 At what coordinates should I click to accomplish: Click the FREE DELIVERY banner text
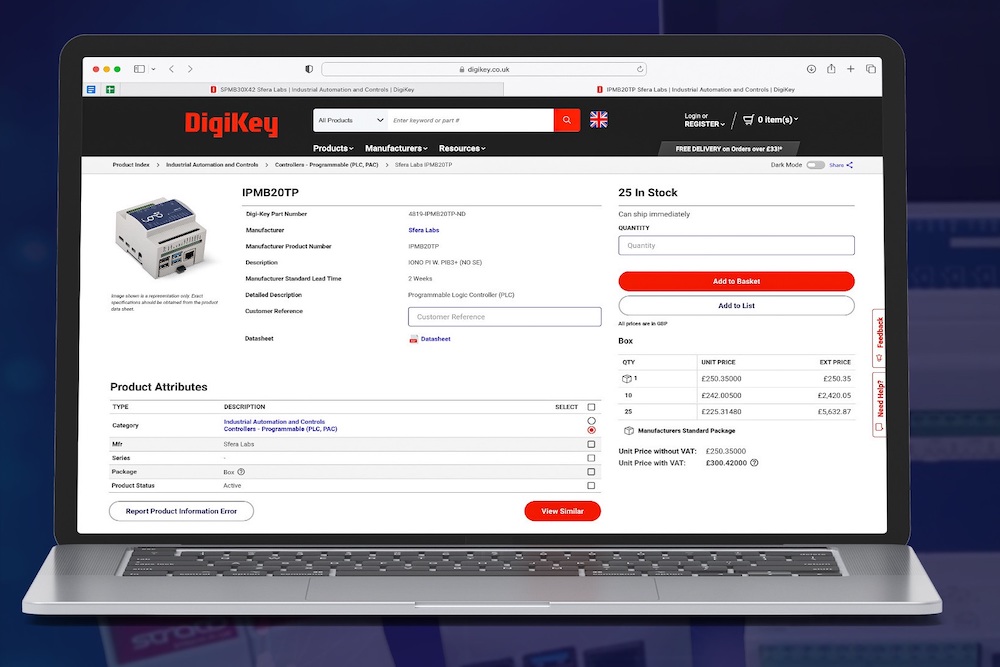coord(729,149)
